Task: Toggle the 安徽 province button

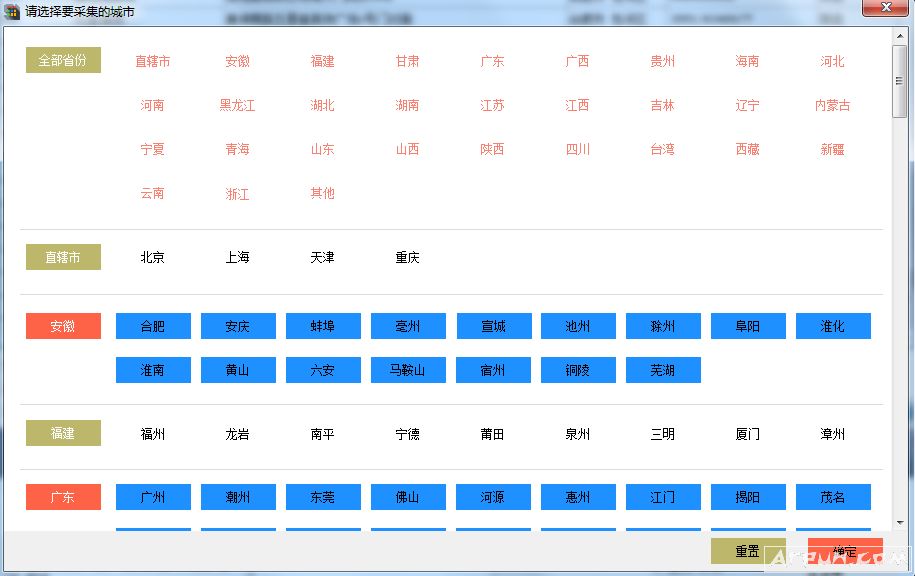Action: [63, 327]
